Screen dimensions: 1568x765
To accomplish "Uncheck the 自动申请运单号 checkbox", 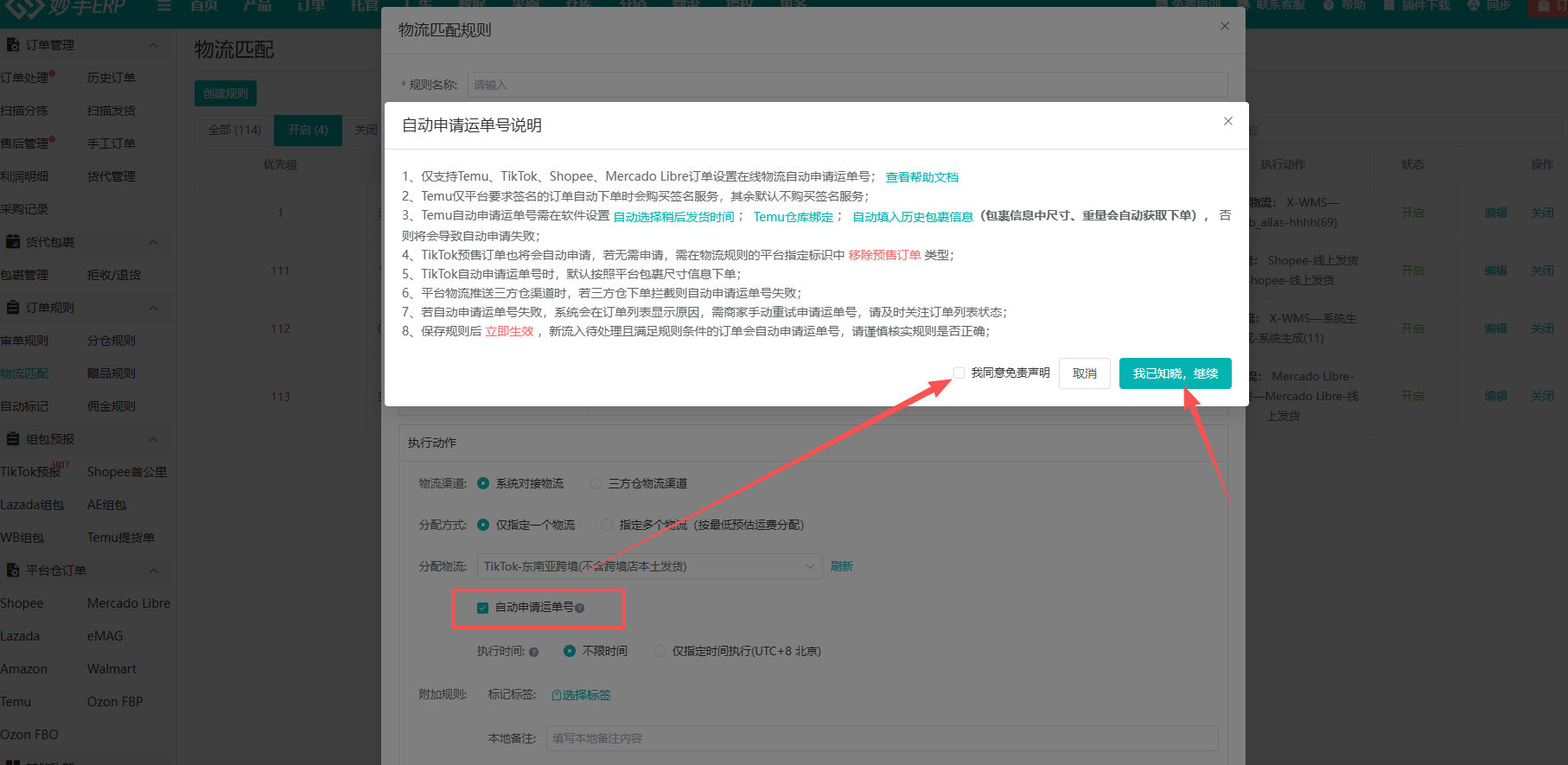I will pyautogui.click(x=483, y=608).
